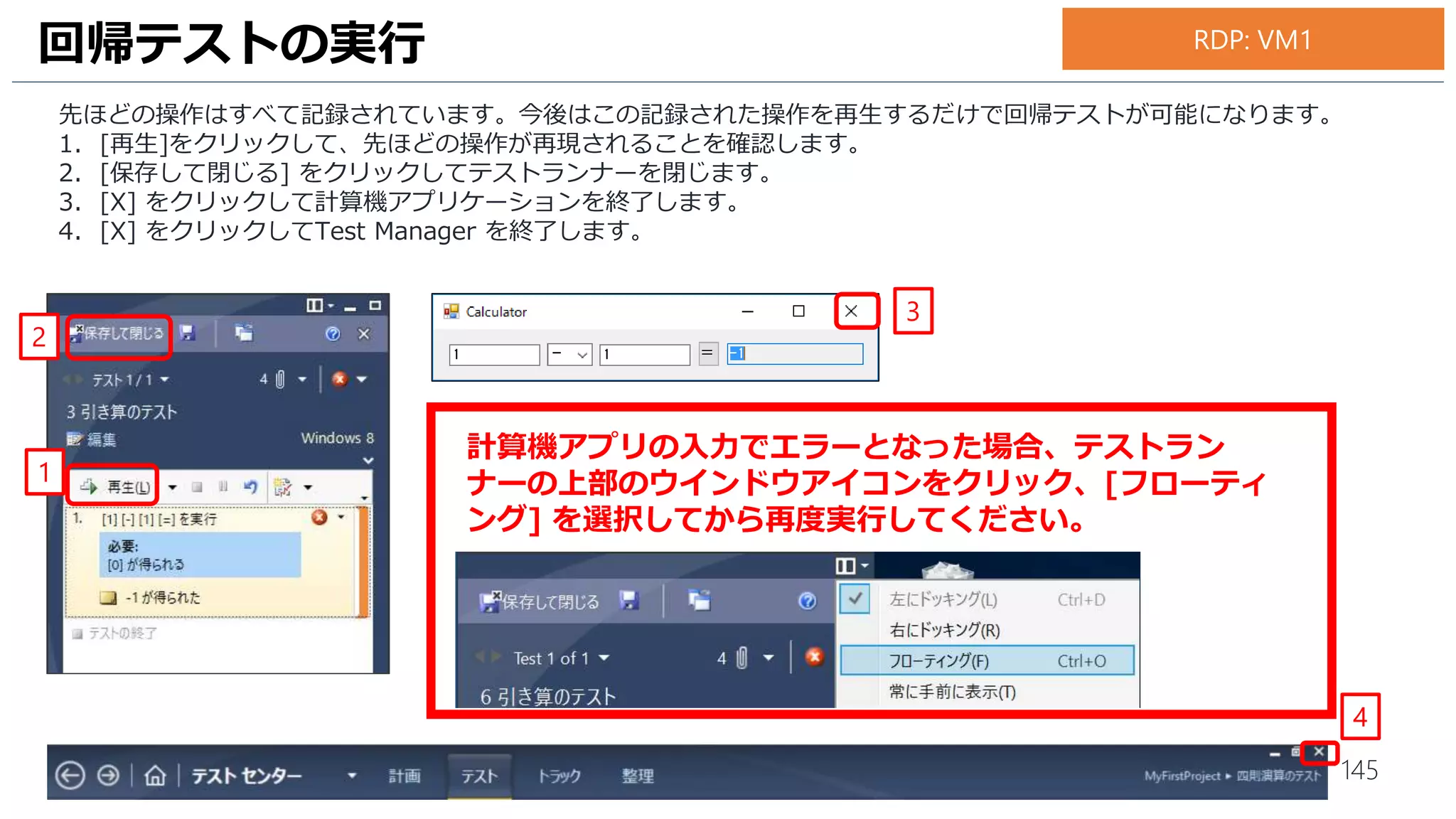Open the dropdown arrow next to 再生(L)

pyautogui.click(x=172, y=488)
